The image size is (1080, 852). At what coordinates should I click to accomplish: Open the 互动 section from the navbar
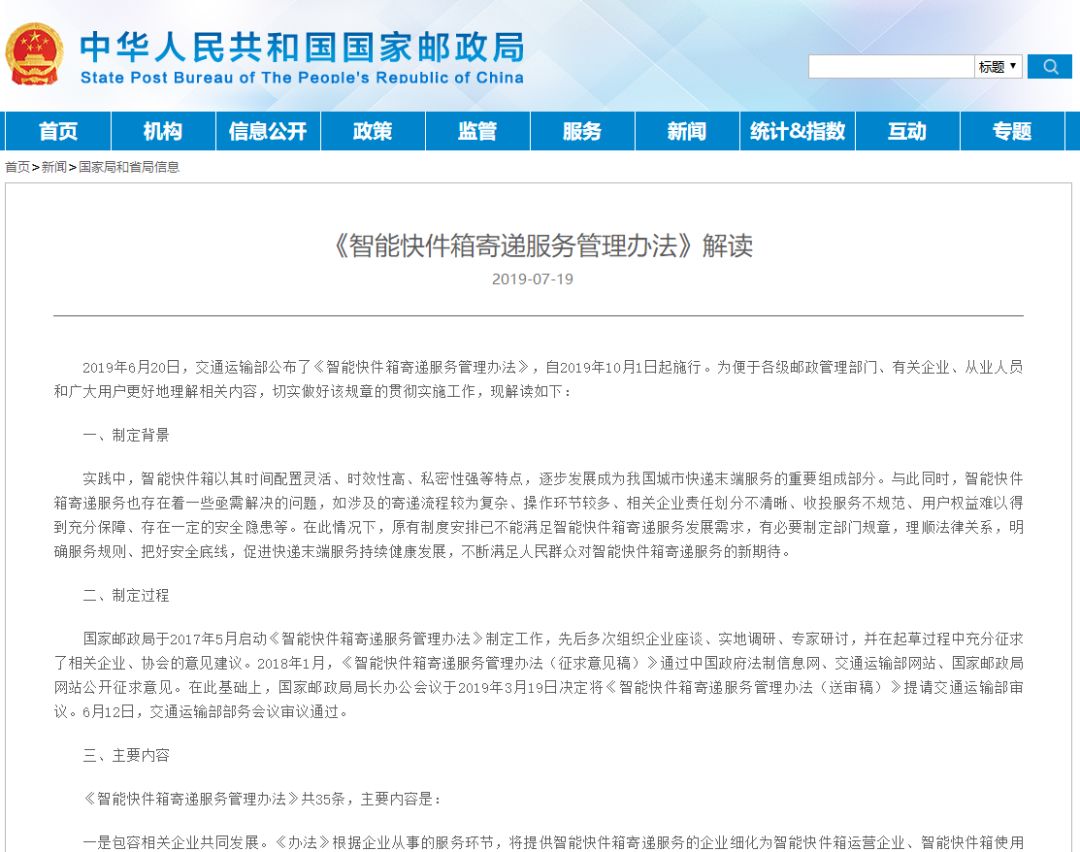908,131
